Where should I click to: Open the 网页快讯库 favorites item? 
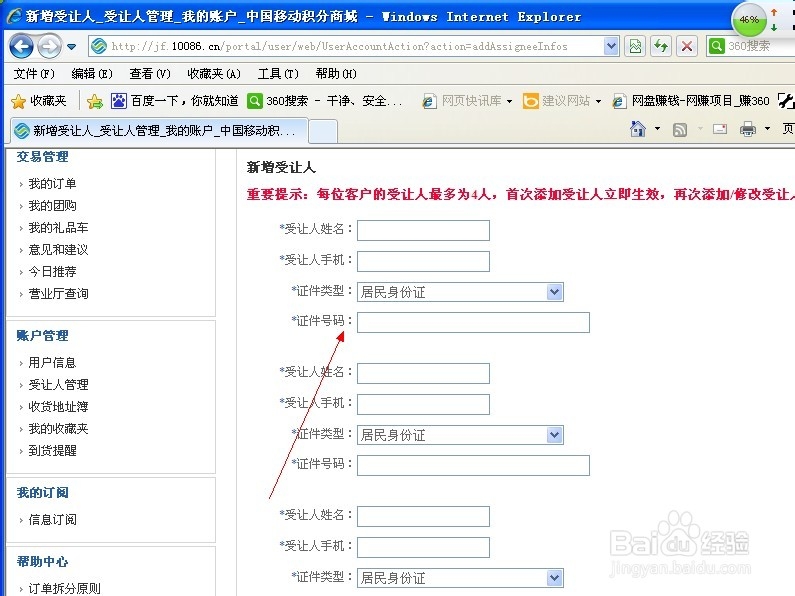pos(466,101)
